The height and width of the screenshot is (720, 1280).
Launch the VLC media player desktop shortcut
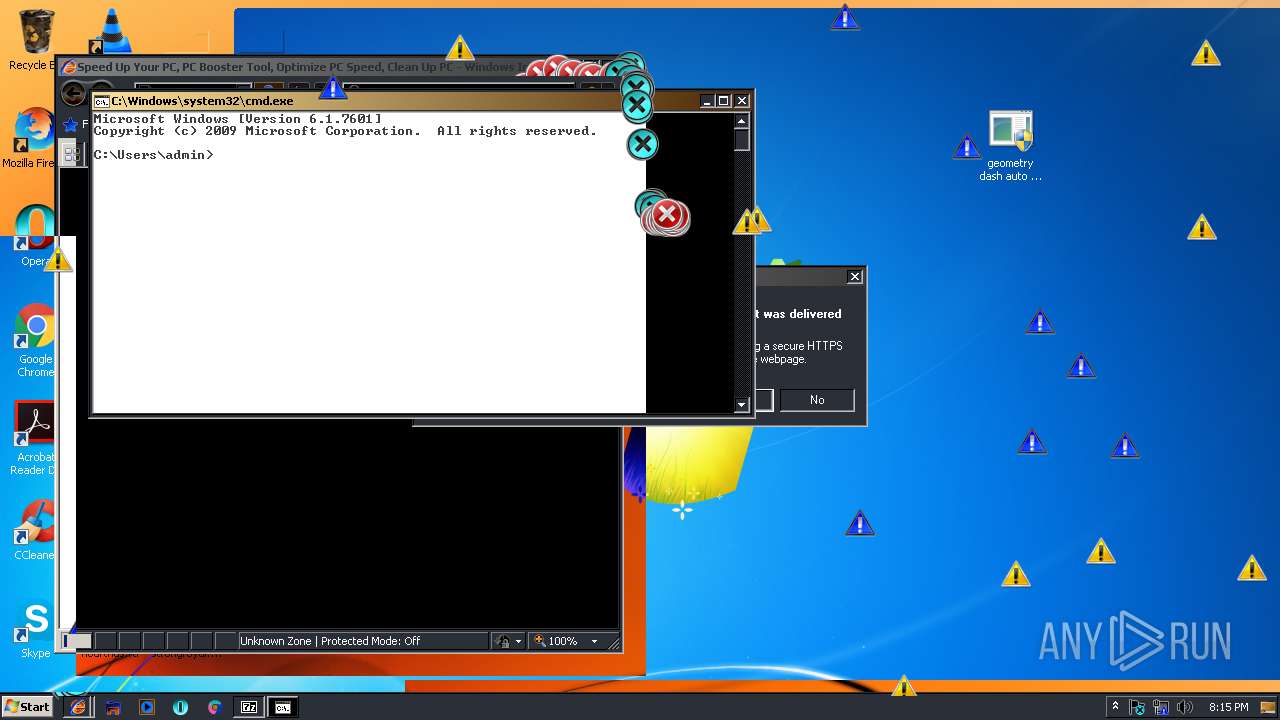pyautogui.click(x=110, y=31)
